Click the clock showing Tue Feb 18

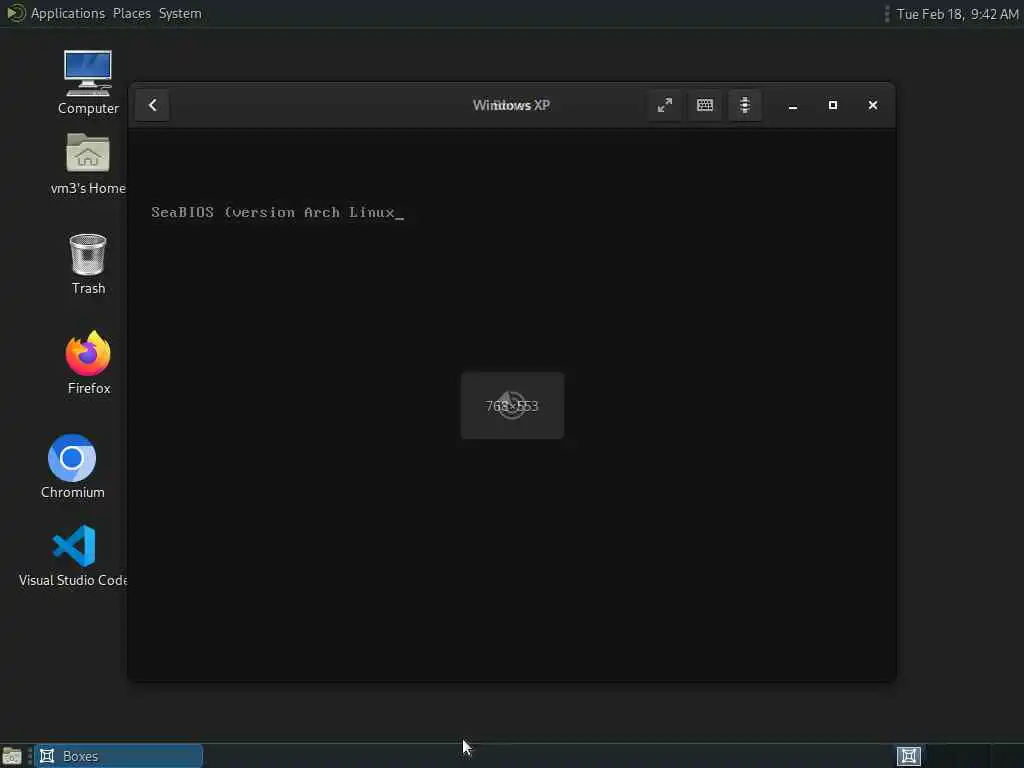(957, 14)
